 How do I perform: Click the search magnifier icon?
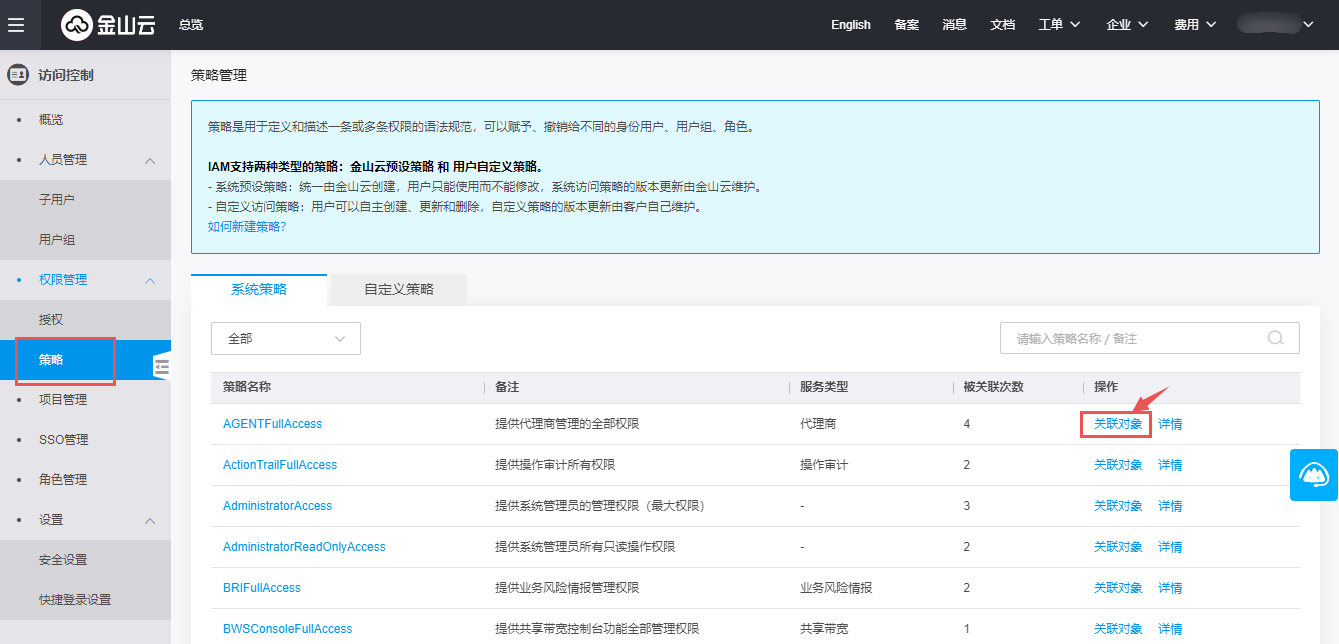tap(1275, 338)
